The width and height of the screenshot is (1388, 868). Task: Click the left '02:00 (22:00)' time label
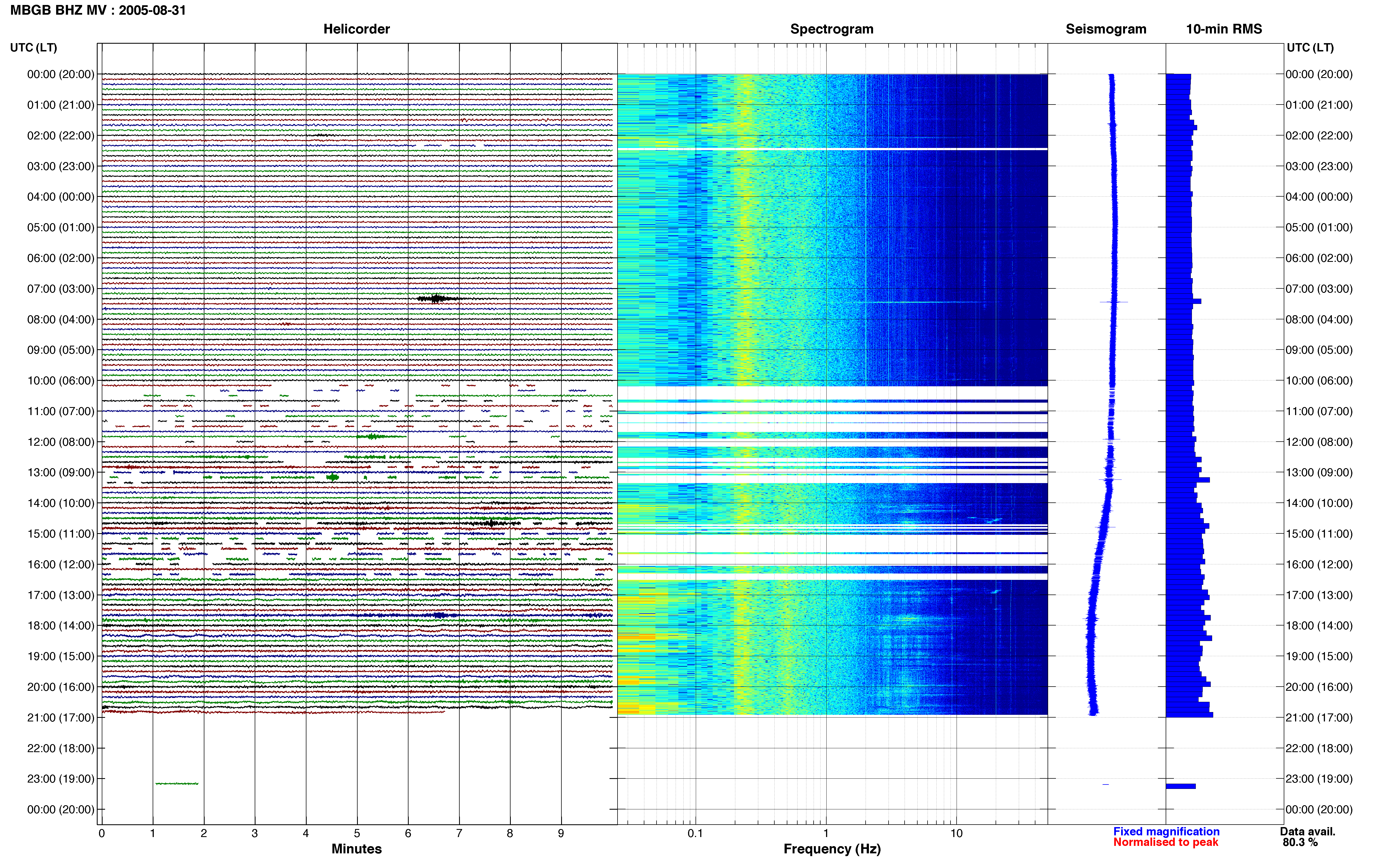(61, 135)
